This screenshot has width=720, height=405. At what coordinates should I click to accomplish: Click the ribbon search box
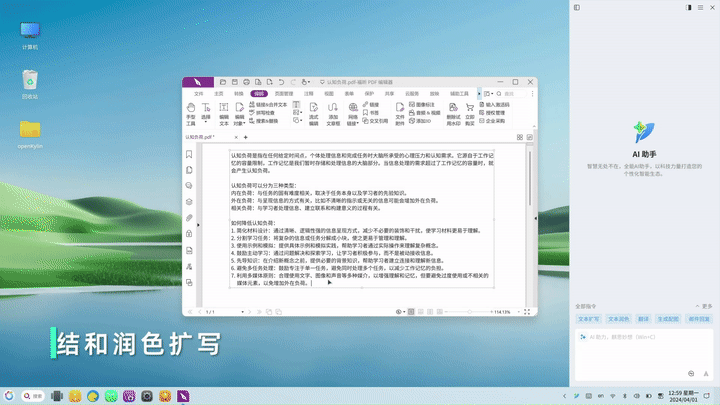(511, 94)
